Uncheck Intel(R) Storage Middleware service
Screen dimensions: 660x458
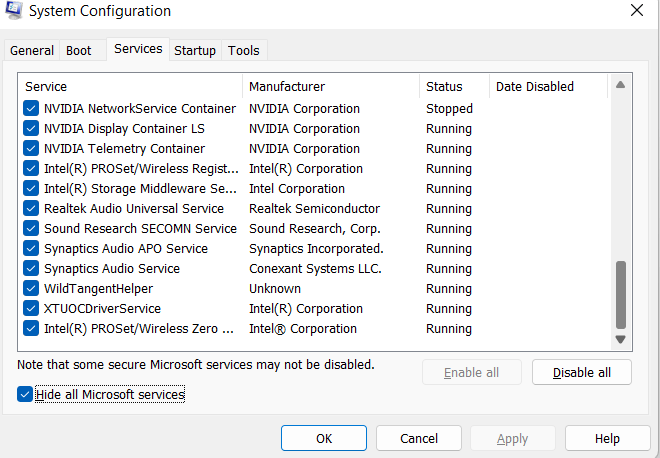pyautogui.click(x=31, y=189)
